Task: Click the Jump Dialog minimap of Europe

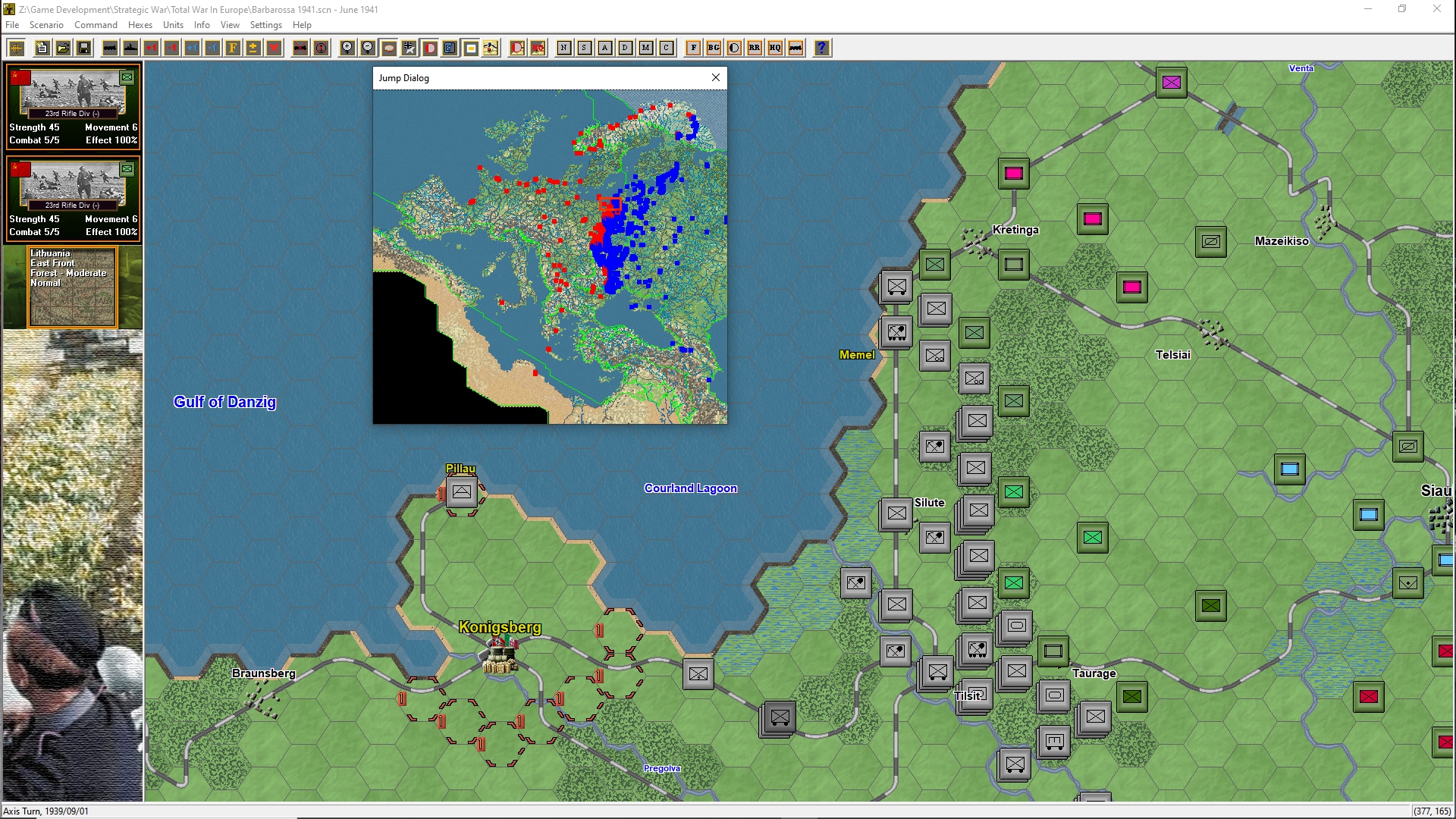Action: (550, 256)
